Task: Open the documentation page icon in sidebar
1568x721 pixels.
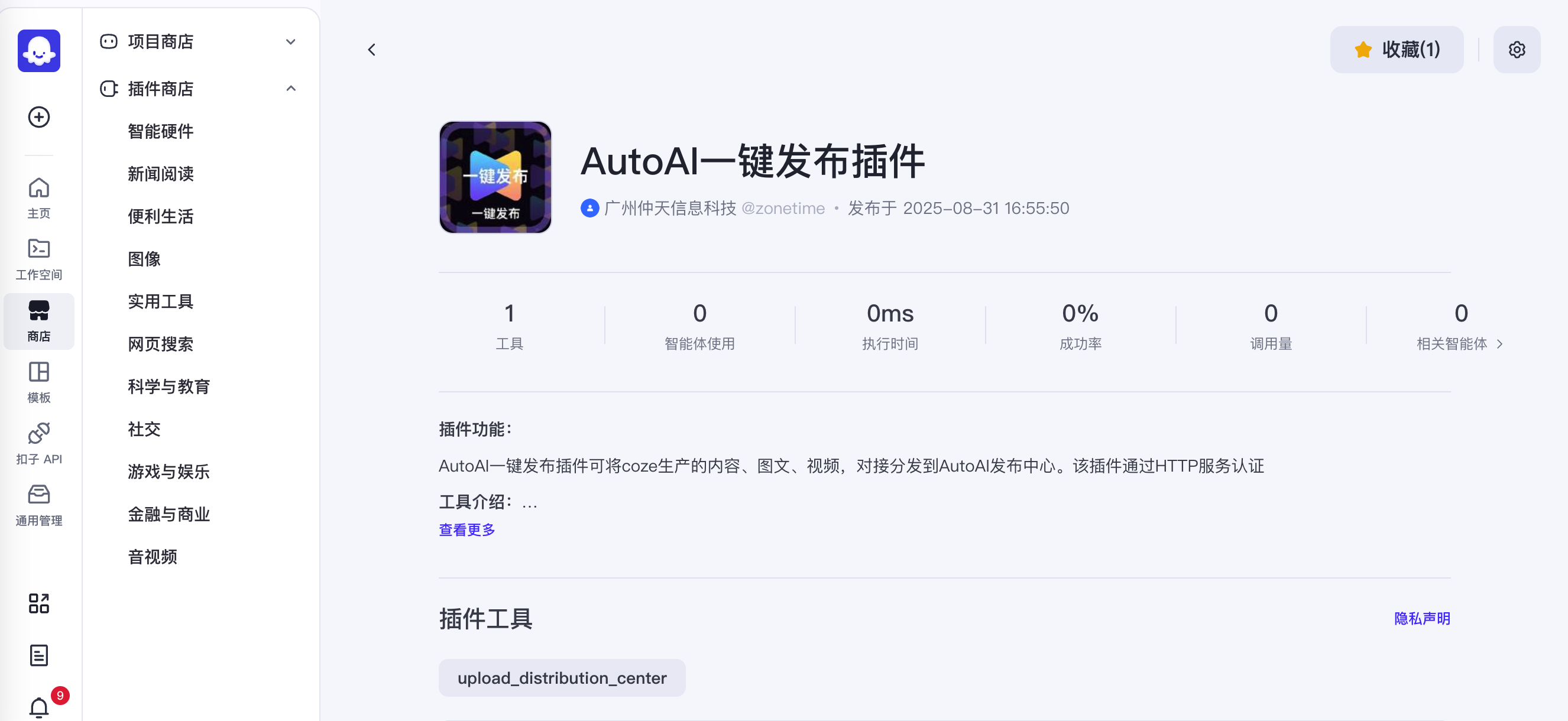Action: point(39,655)
